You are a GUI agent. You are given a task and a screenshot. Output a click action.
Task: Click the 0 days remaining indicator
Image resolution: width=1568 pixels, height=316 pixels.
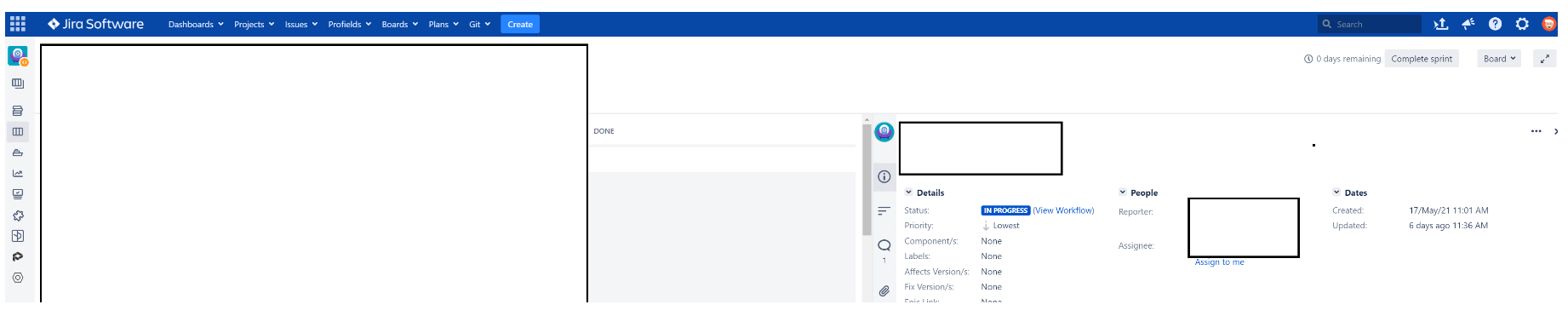[1342, 59]
